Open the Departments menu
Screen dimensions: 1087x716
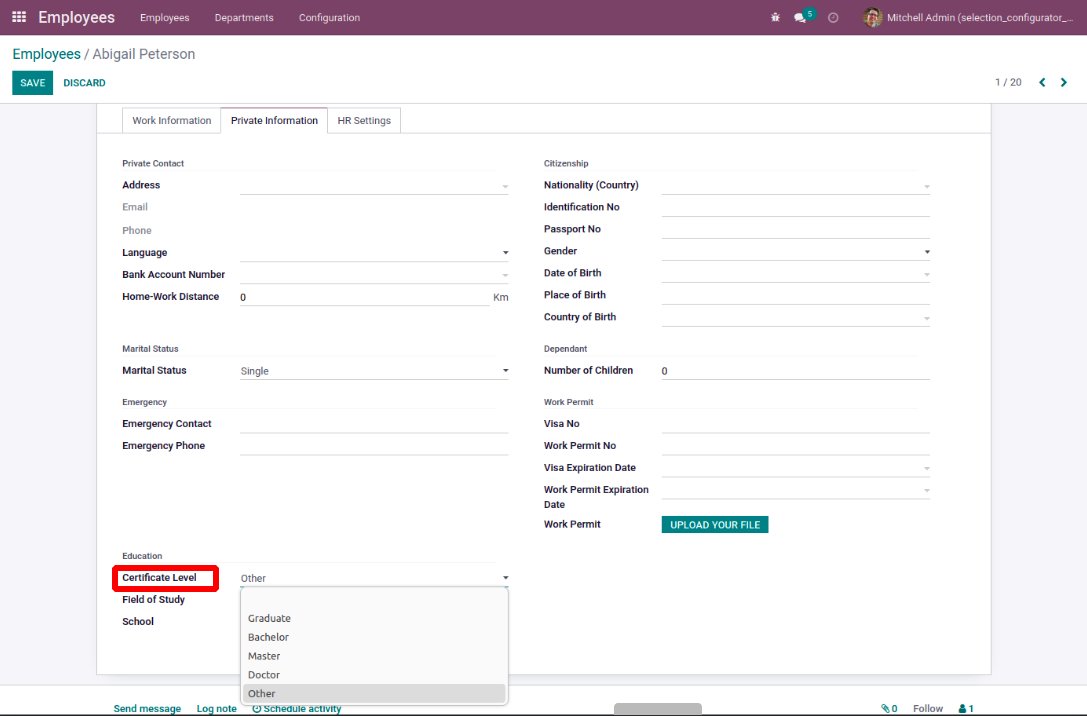[244, 17]
